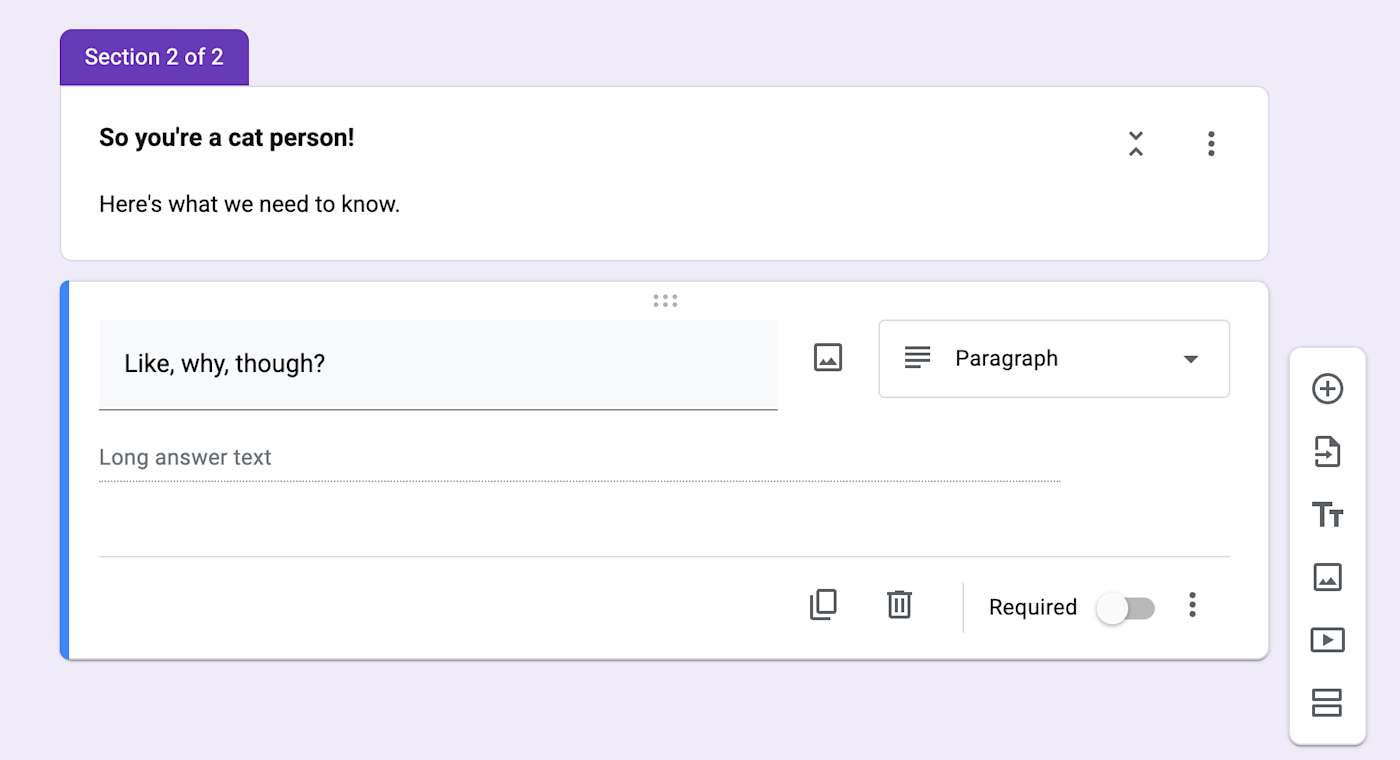Add a title and description block
The width and height of the screenshot is (1400, 760).
pyautogui.click(x=1327, y=515)
